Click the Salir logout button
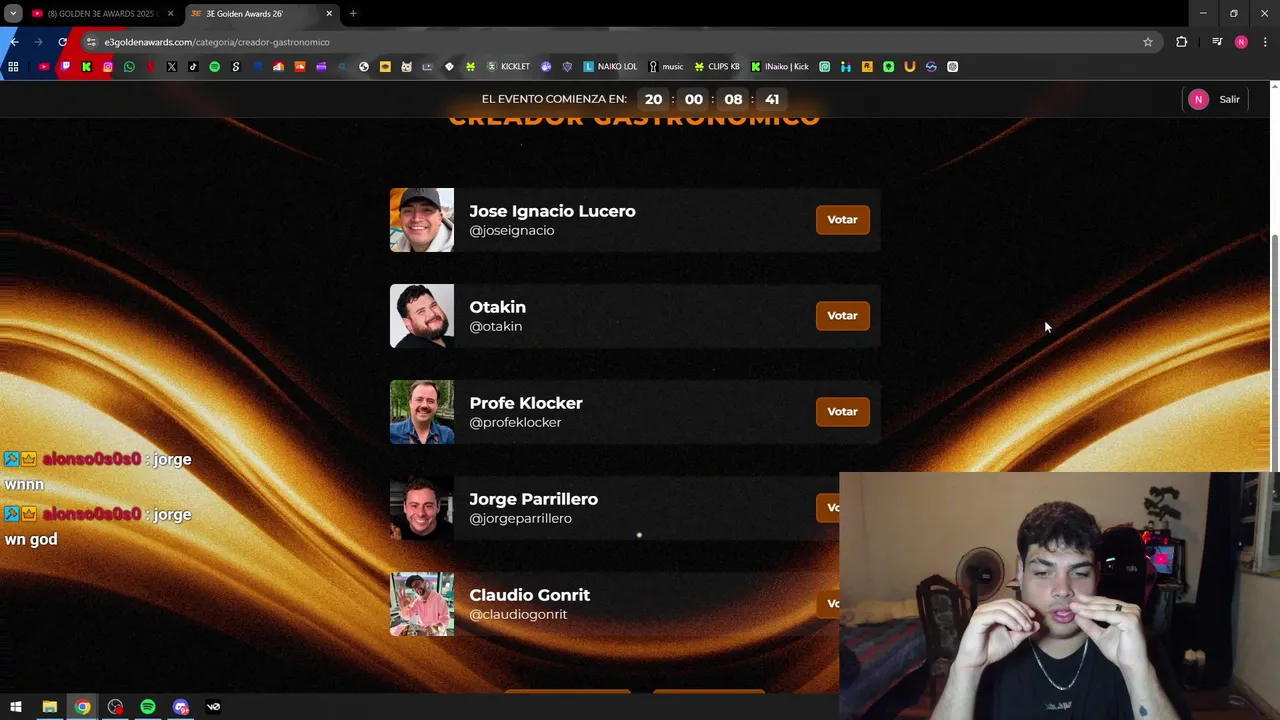This screenshot has height=720, width=1280. point(1229,99)
